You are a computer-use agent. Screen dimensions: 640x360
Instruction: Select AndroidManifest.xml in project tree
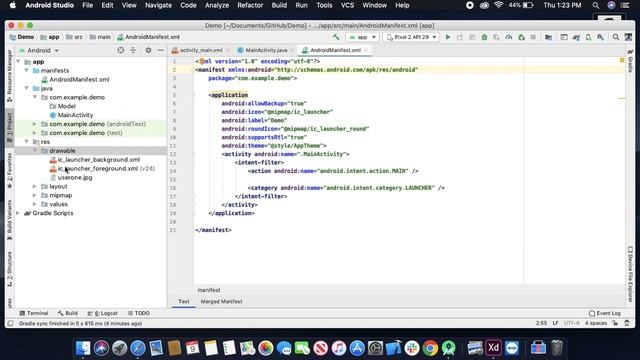tap(79, 80)
